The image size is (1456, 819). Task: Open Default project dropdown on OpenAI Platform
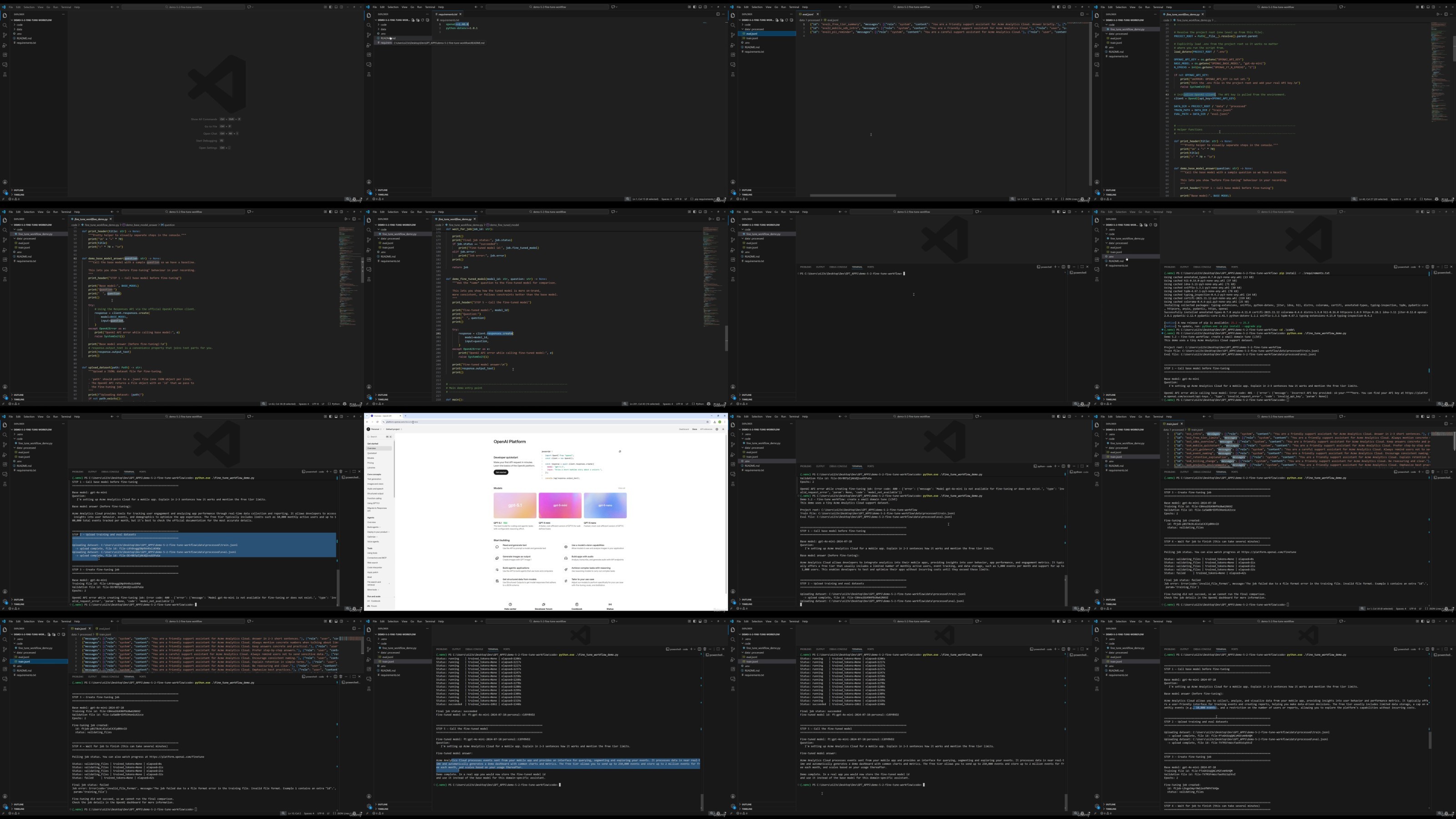pyautogui.click(x=394, y=430)
